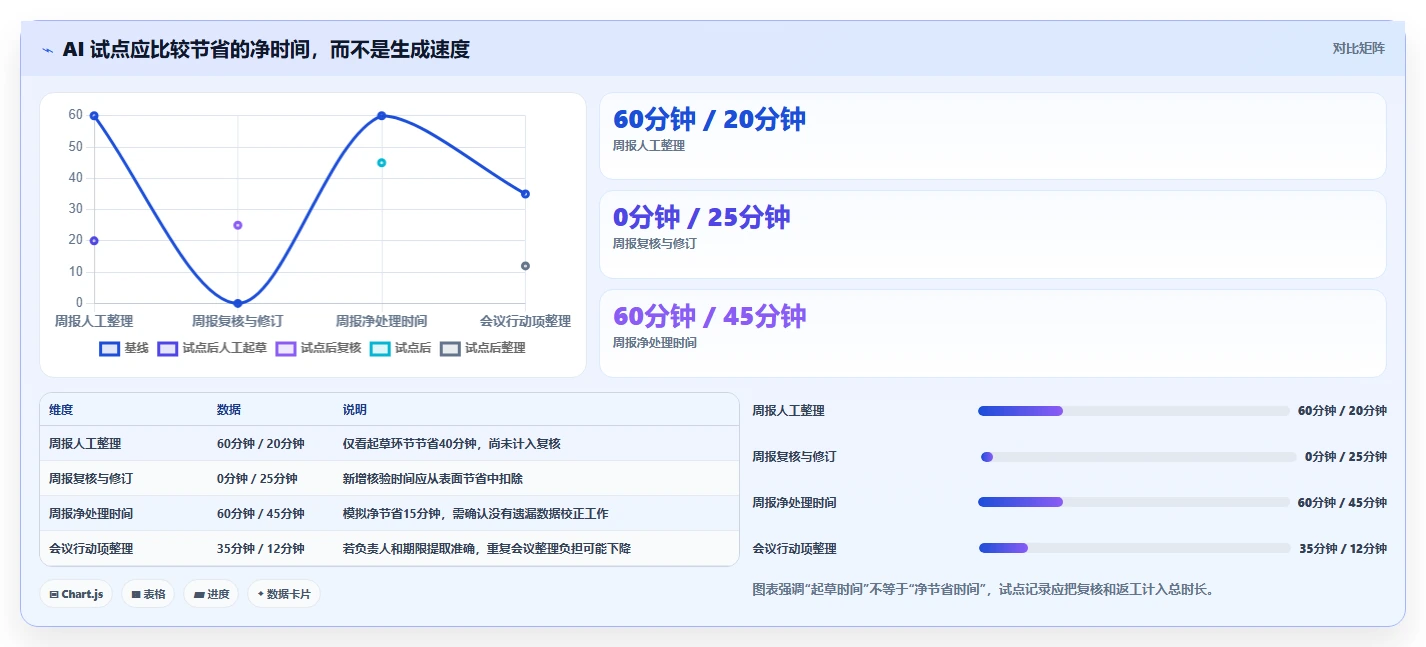The width and height of the screenshot is (1426, 647).
Task: Click the 进度 chip
Action: click(x=211, y=594)
